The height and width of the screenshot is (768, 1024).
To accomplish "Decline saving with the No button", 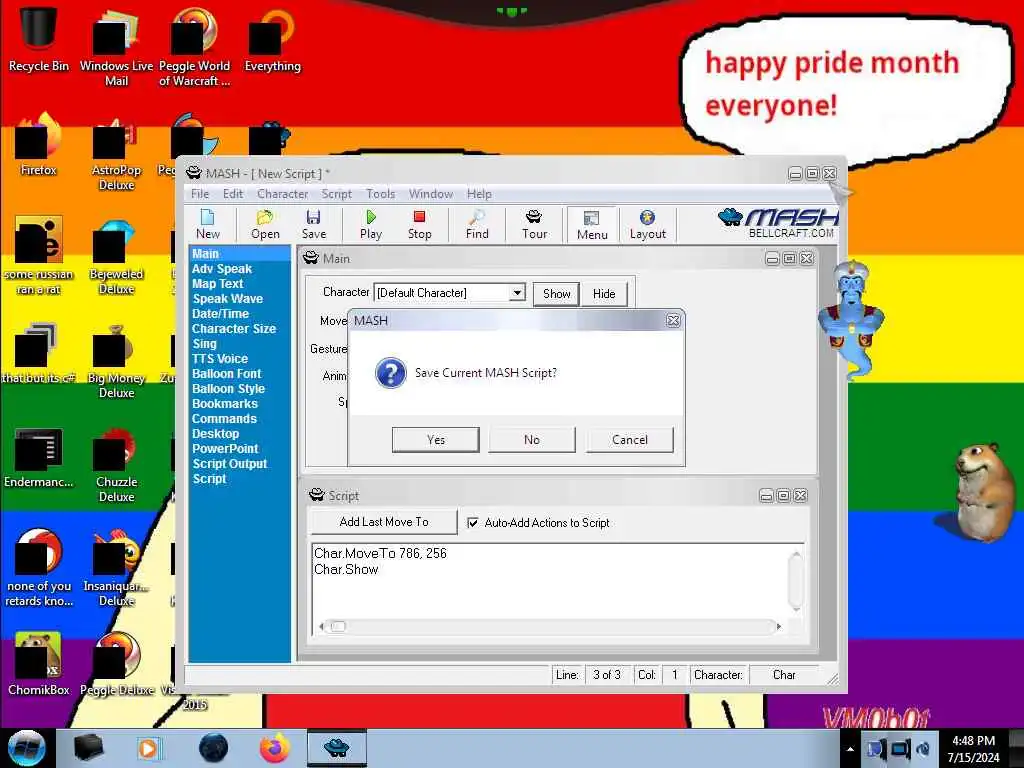I will click(532, 440).
